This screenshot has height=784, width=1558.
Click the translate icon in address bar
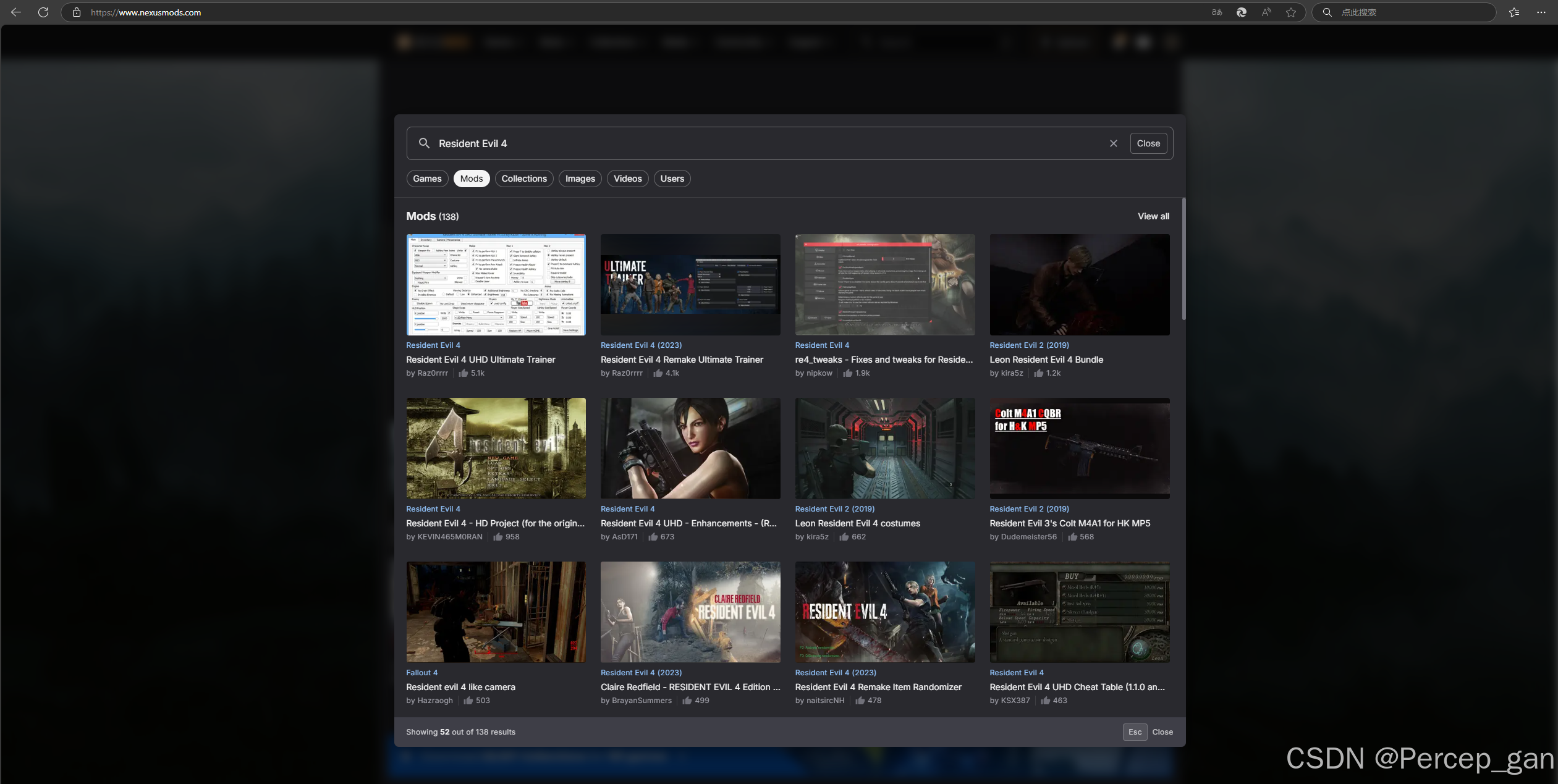pos(1217,12)
